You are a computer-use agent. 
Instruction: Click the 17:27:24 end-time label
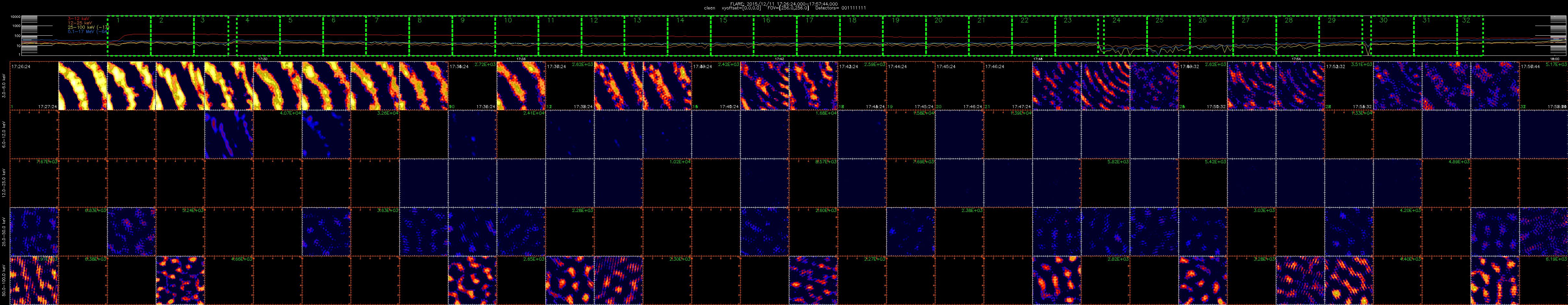[47, 106]
